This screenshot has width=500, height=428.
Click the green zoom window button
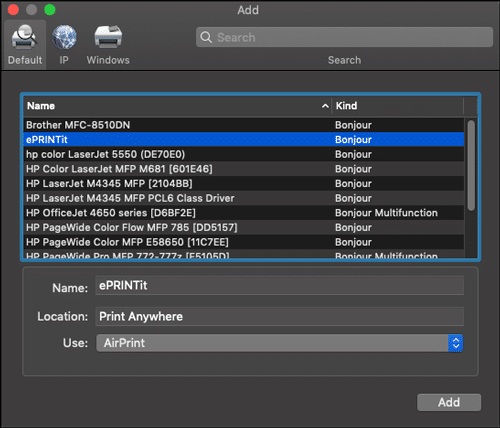(50, 10)
